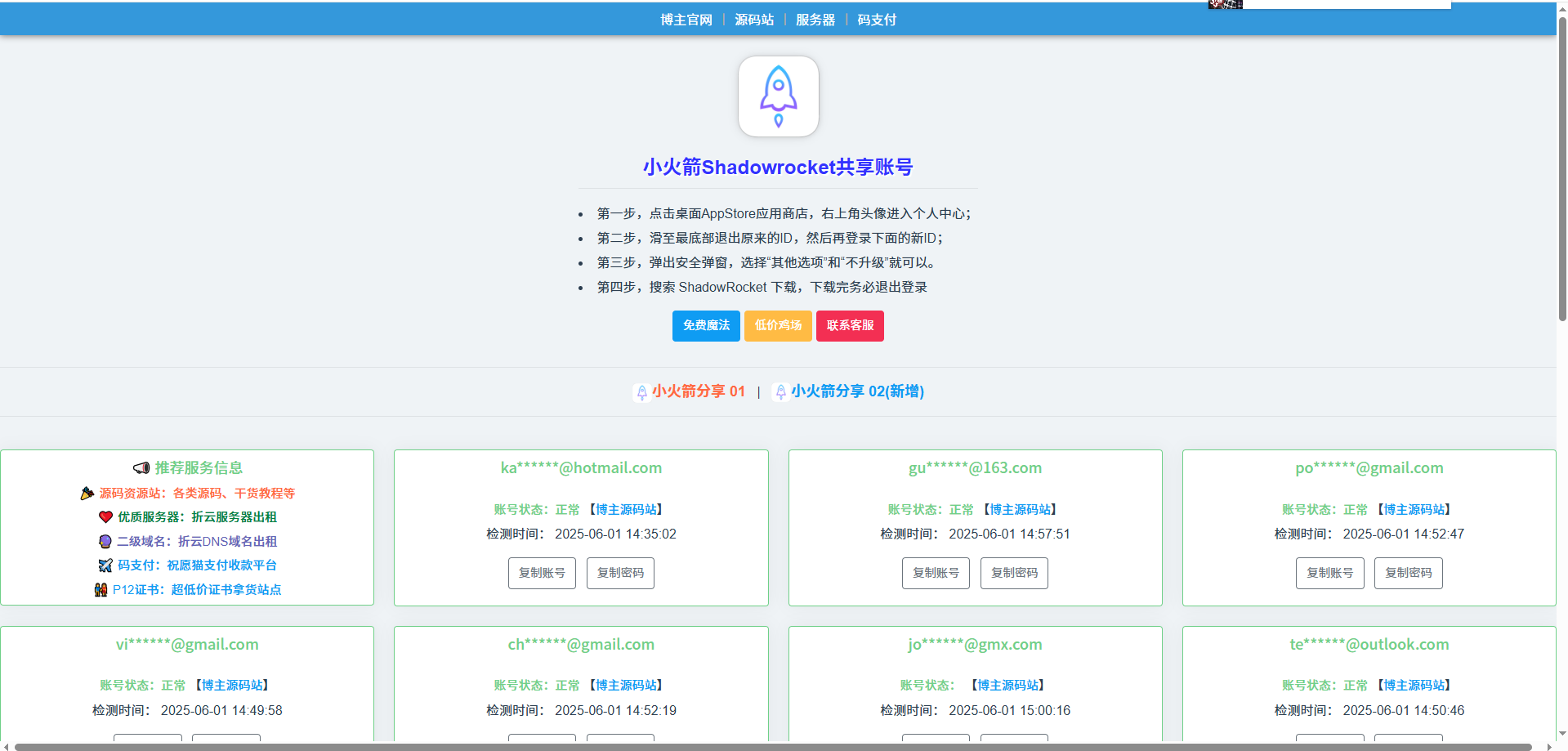This screenshot has width=1568, height=751.
Task: Copy password for po******@gmail.com
Action: [1408, 574]
